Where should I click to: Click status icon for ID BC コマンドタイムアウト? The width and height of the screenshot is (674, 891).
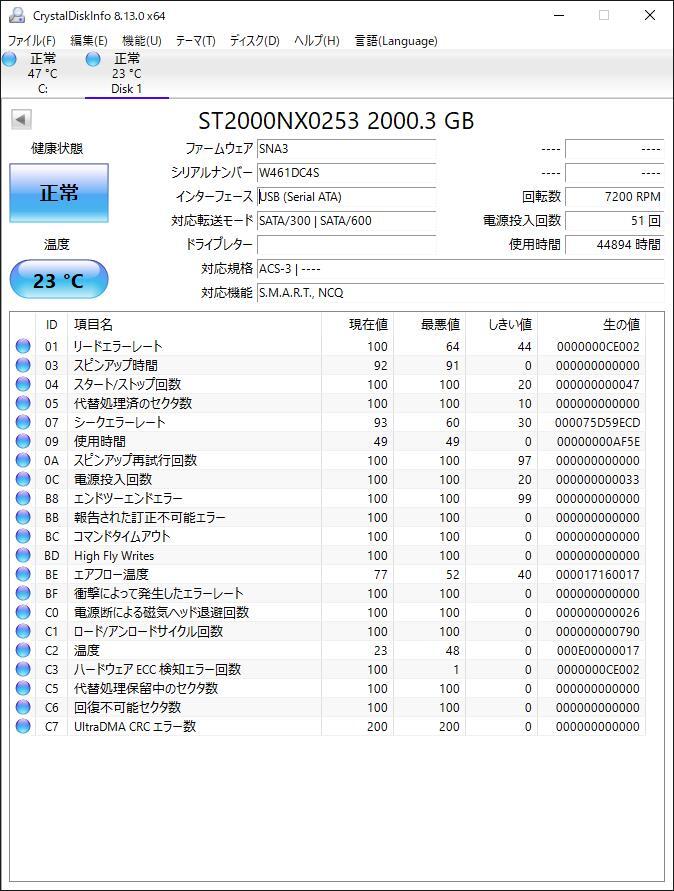23,536
